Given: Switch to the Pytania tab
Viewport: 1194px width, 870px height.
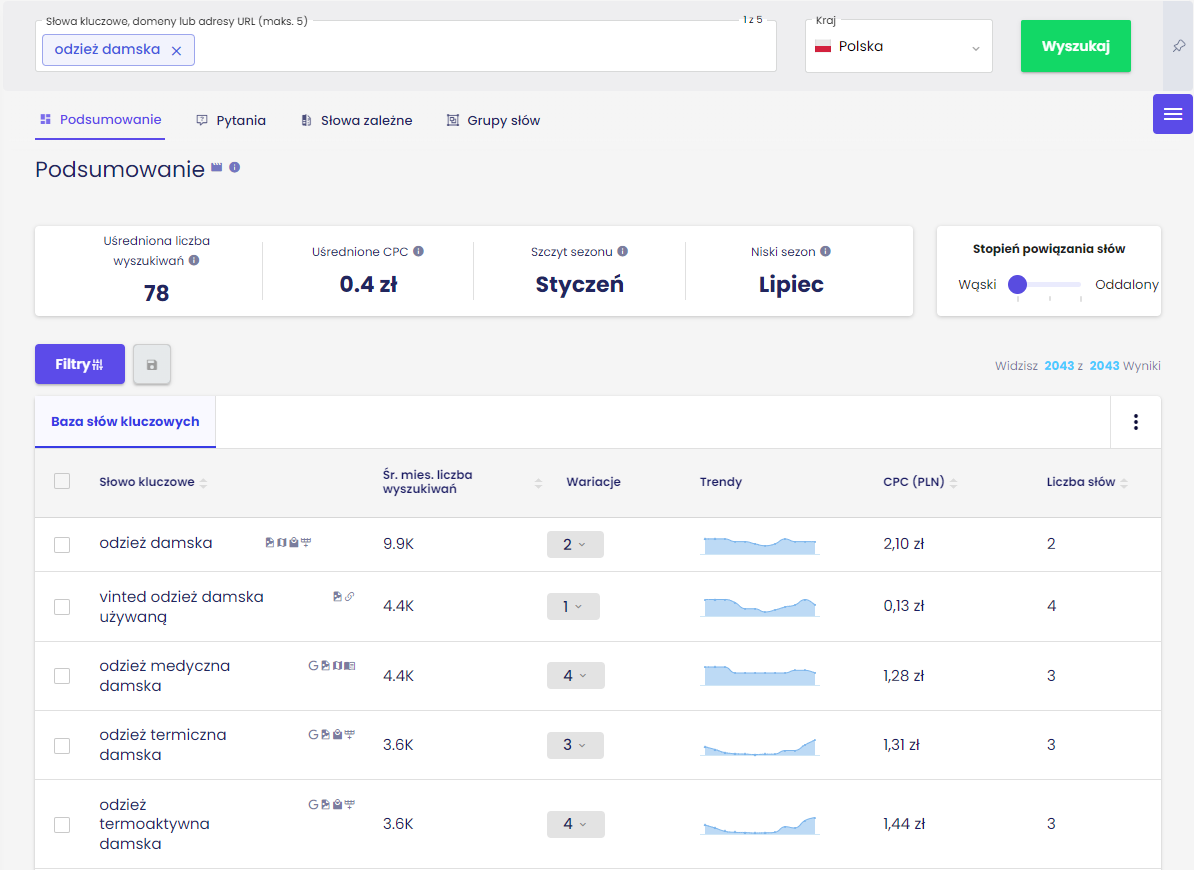Looking at the screenshot, I should pyautogui.click(x=231, y=120).
